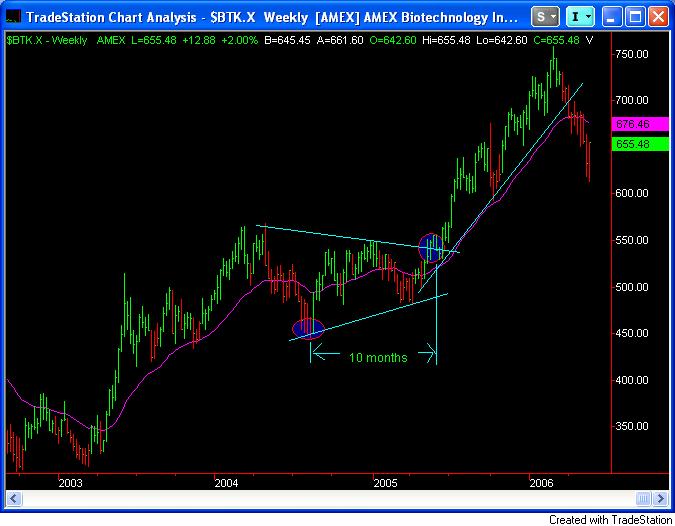This screenshot has height=526, width=675.
Task: Click the $BTK.X - Weekly symbol label
Action: click(46, 40)
